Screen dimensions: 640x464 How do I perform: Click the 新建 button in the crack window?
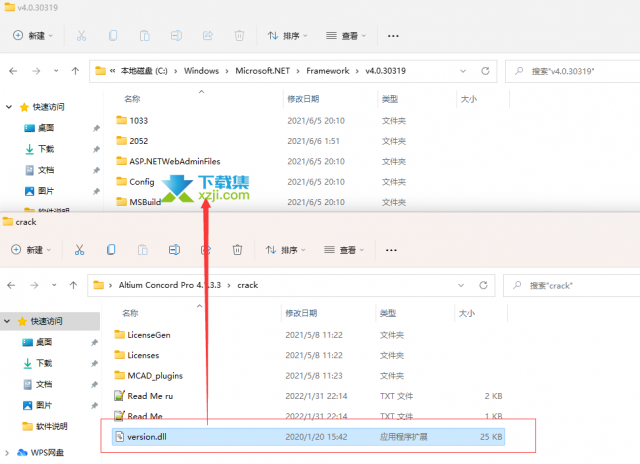coord(33,249)
